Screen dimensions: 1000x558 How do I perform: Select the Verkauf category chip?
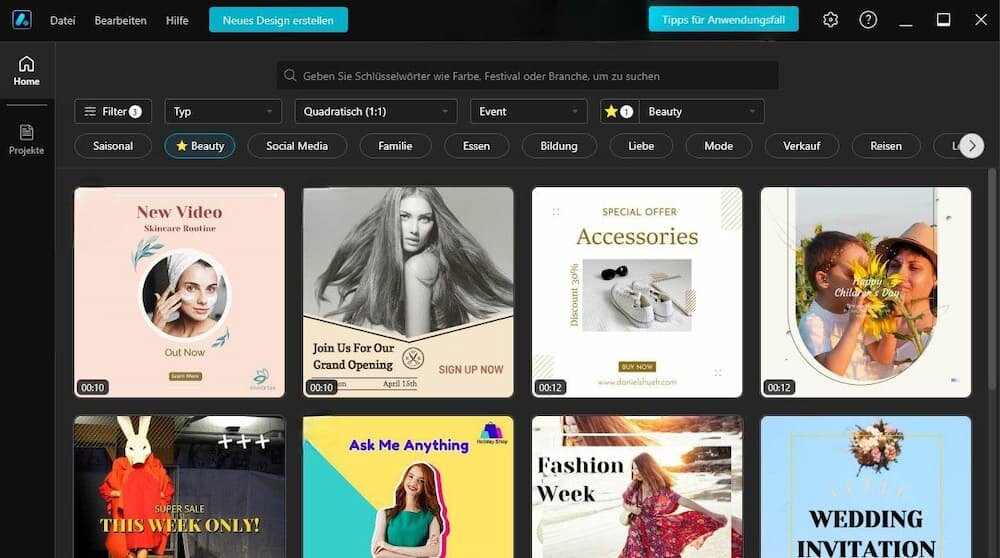click(802, 146)
